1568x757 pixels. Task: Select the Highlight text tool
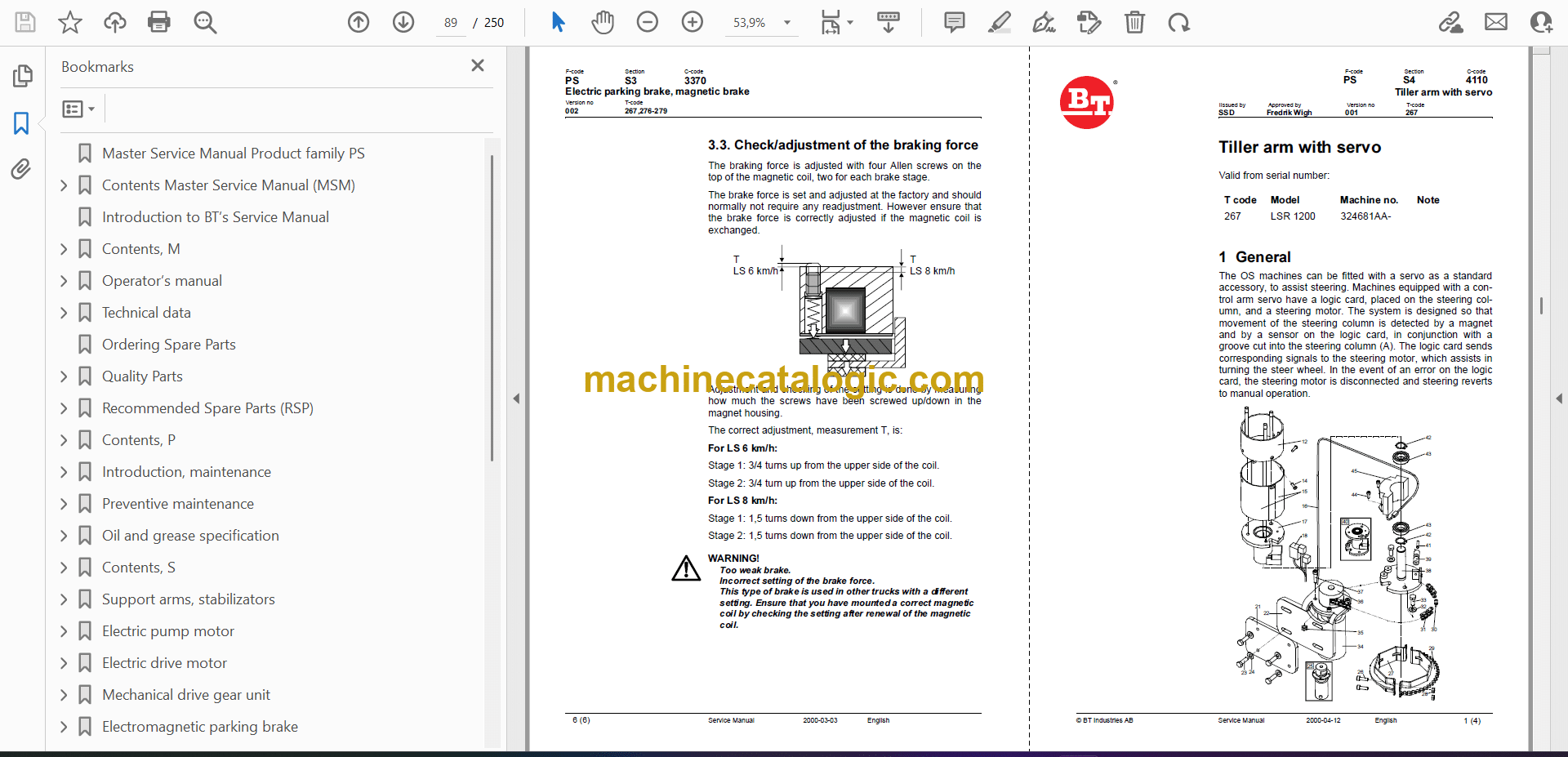tap(999, 22)
